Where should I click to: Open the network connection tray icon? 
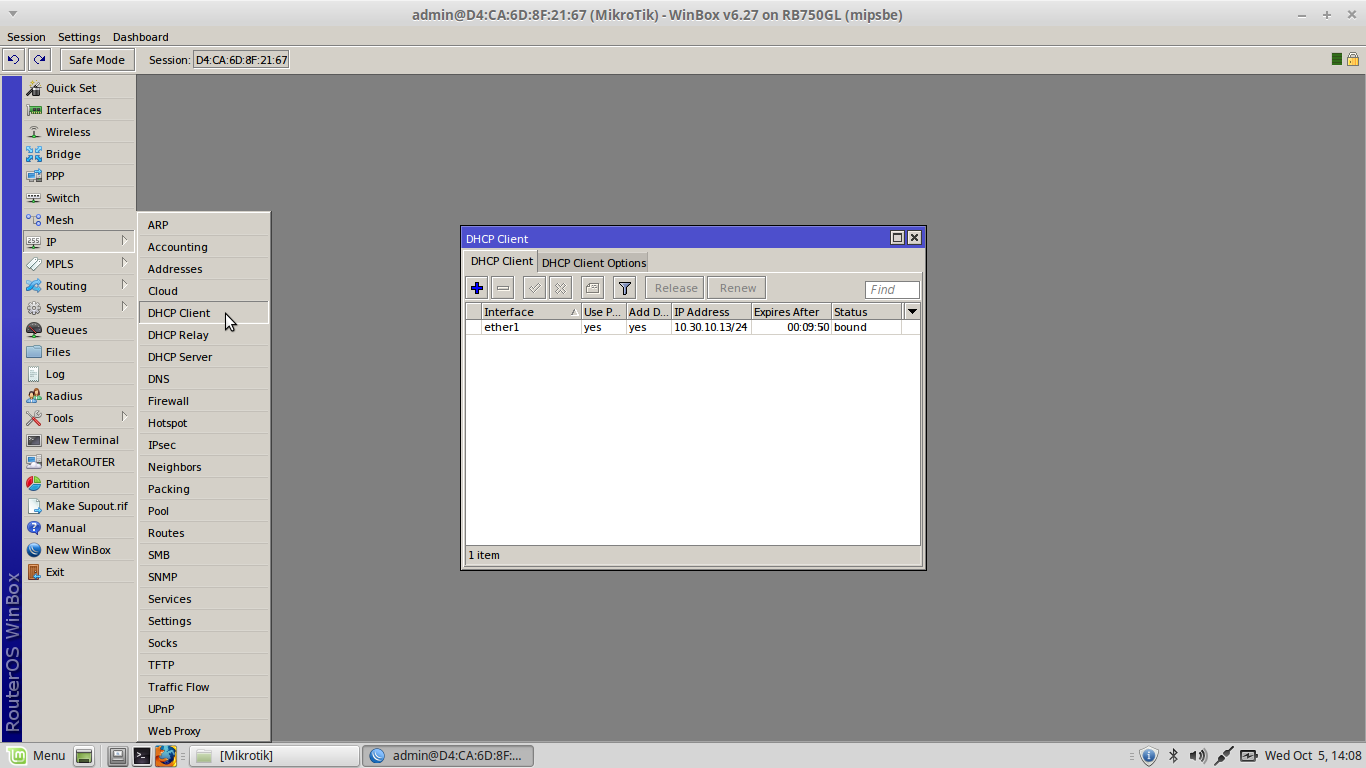tap(1223, 756)
